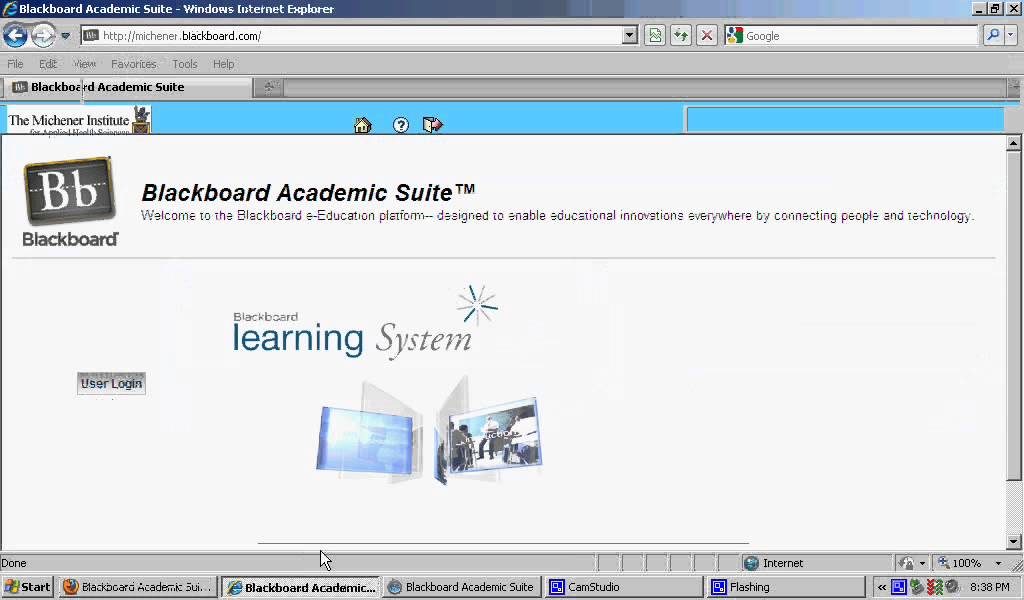
Task: Click the Blackboard Bb logo
Action: 70,202
